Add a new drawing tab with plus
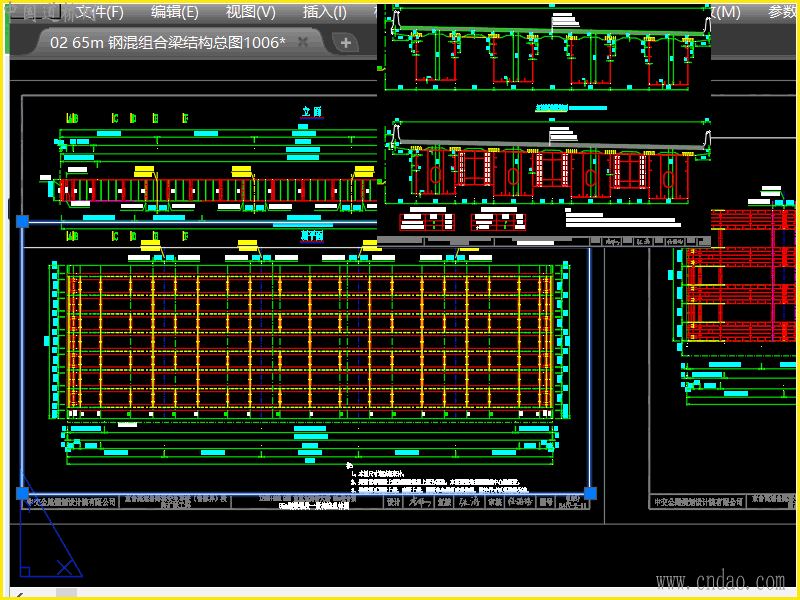800x600 pixels. click(x=345, y=43)
